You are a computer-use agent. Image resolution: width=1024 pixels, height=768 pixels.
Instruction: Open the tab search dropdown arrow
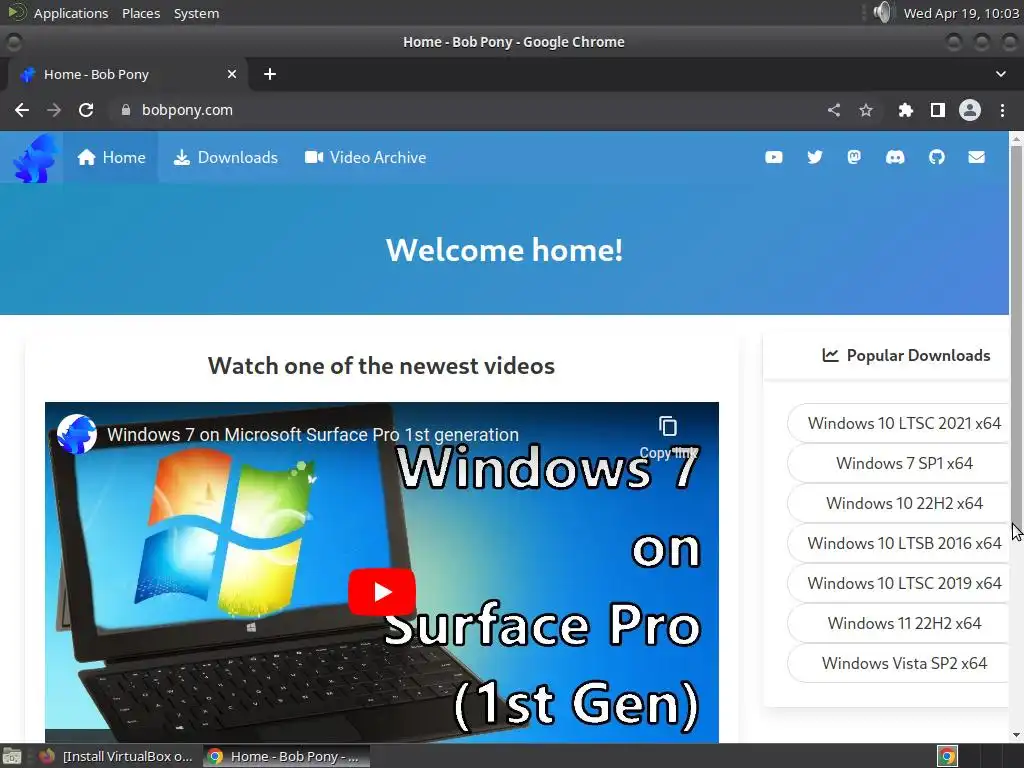click(x=1000, y=74)
